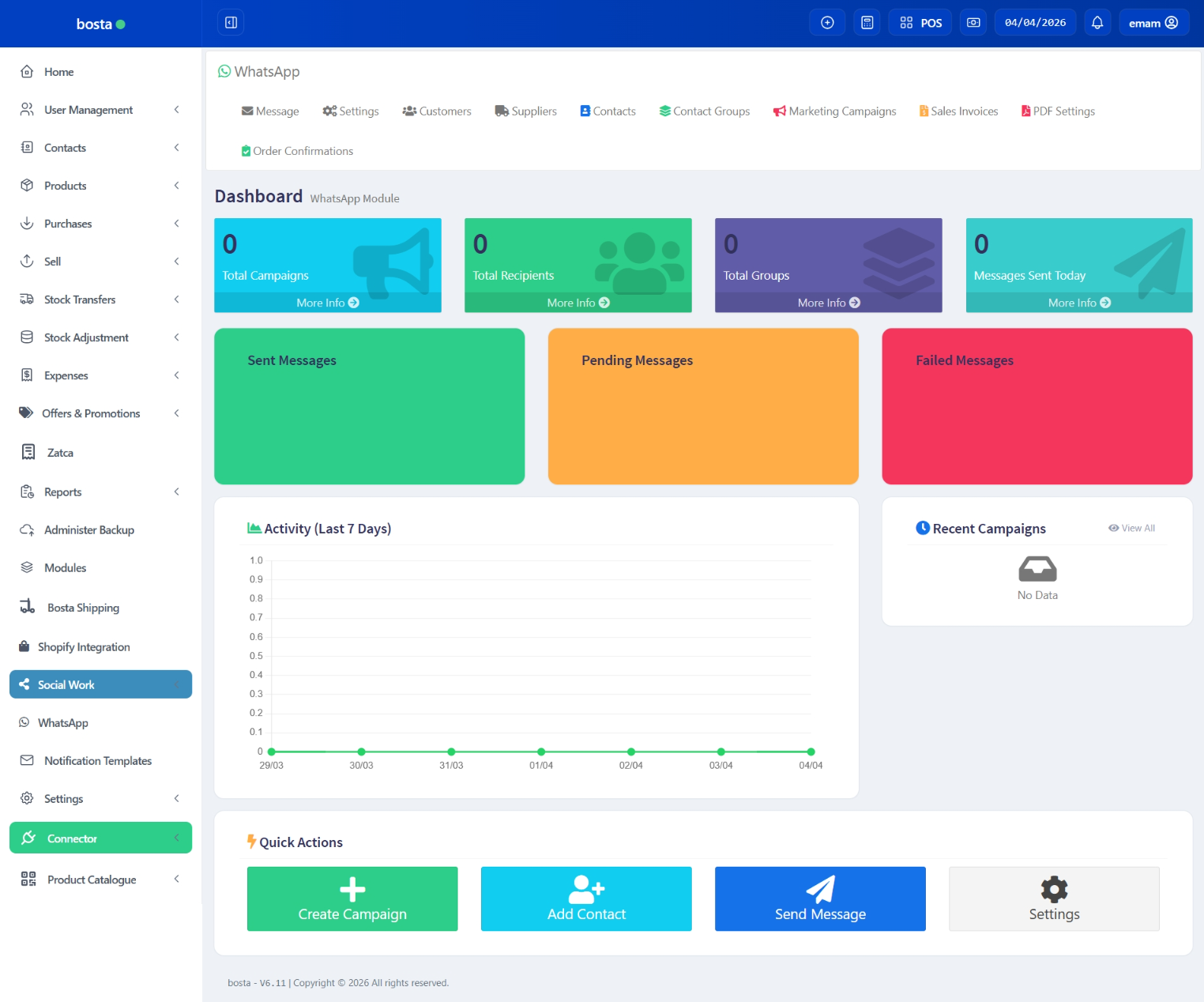The height and width of the screenshot is (1002, 1204).
Task: Switch to Contact Groups tab
Action: (704, 111)
